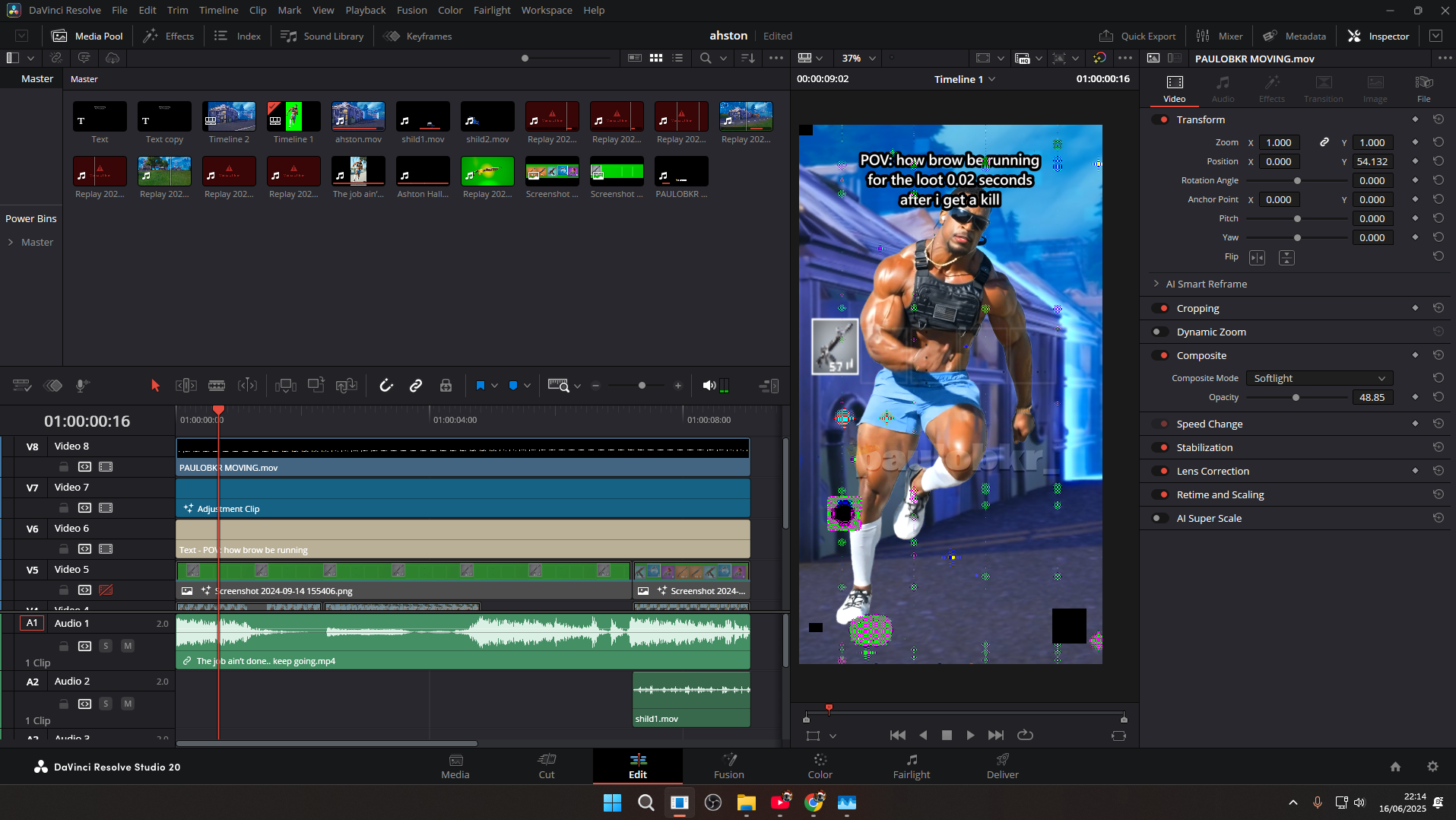Expand Master under Power Bins
The height and width of the screenshot is (820, 1456).
click(11, 242)
